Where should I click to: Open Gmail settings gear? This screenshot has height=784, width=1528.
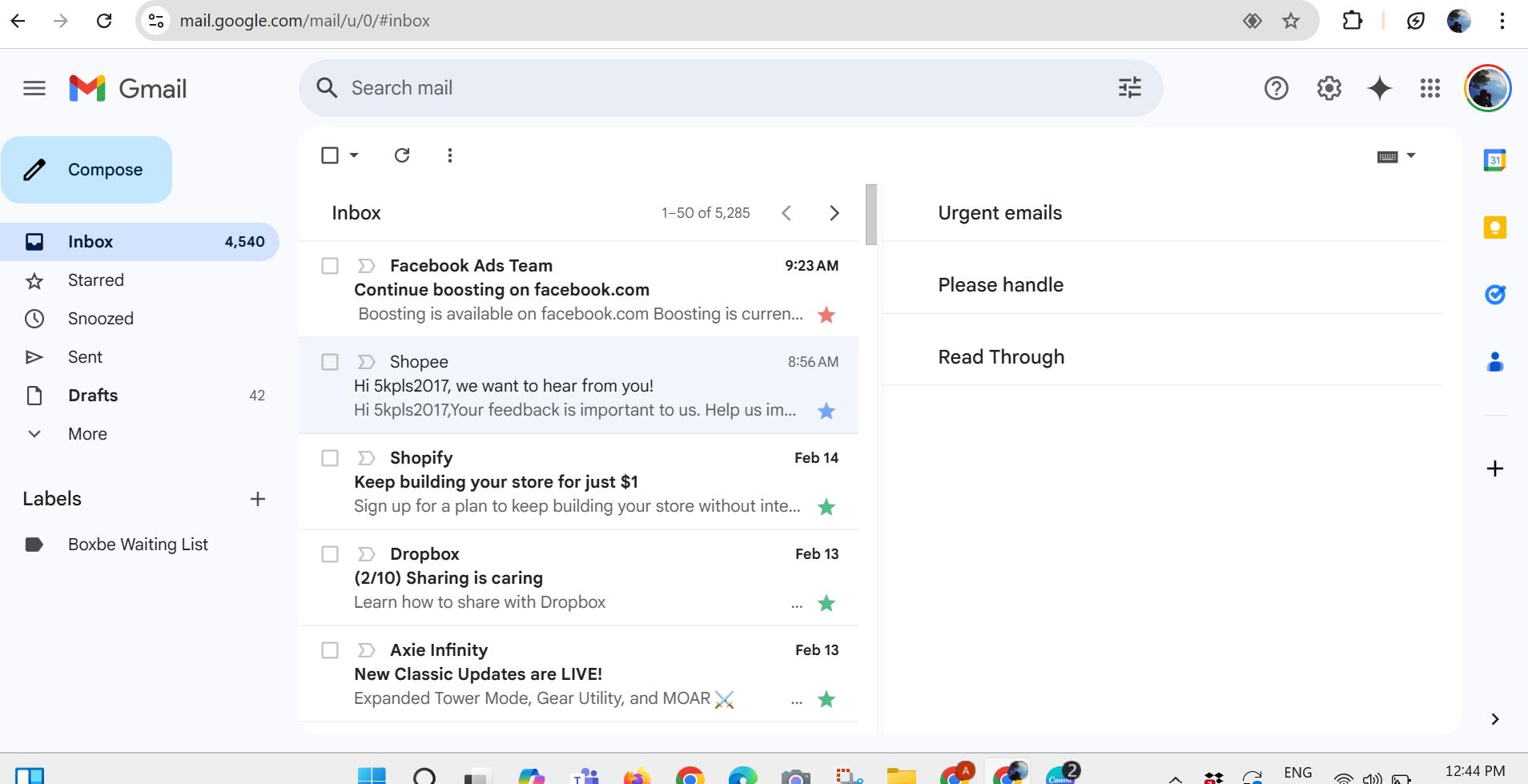(x=1329, y=88)
